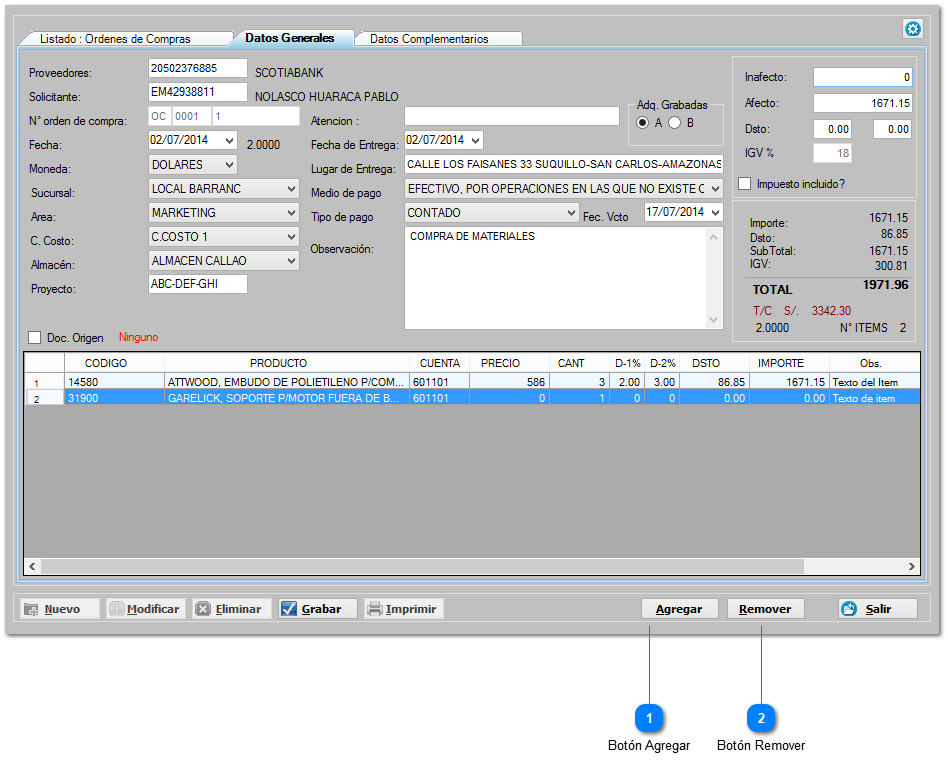Screen dimensions: 948x769
Task: Click the CUENTA column header
Action: [x=440, y=363]
